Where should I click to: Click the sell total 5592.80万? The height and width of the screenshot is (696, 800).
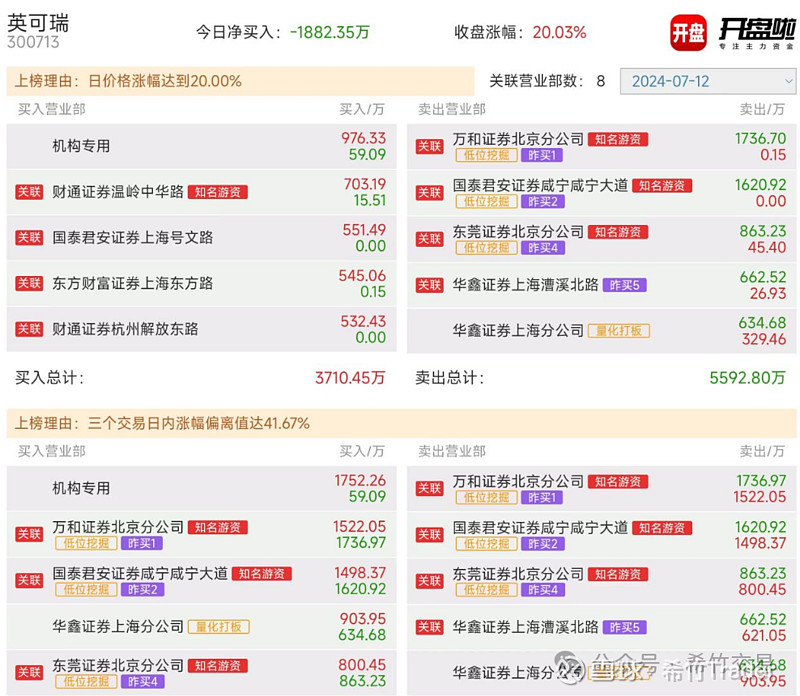(747, 378)
